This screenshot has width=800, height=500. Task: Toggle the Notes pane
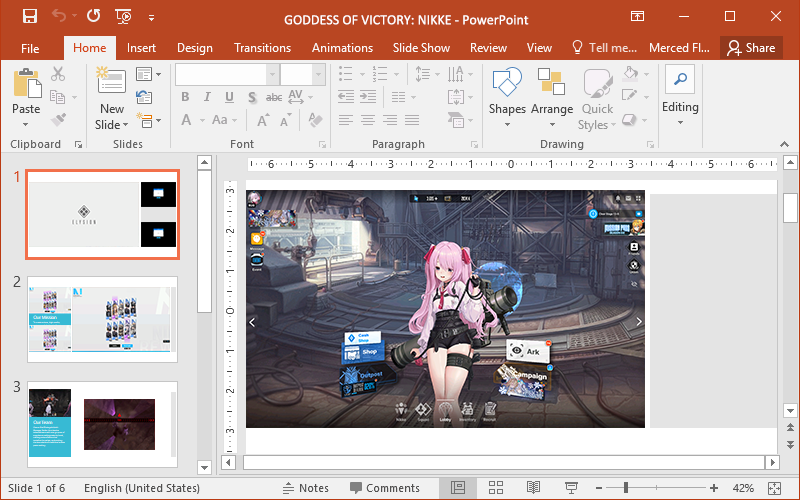click(x=306, y=488)
